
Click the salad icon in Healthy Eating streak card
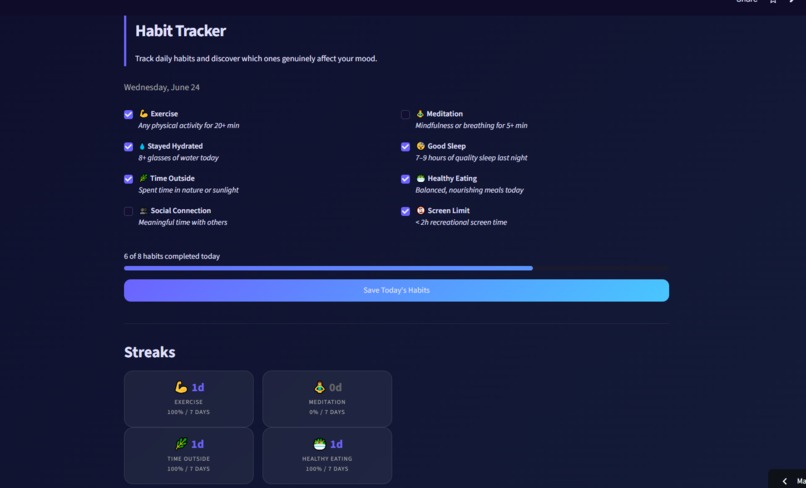click(320, 443)
